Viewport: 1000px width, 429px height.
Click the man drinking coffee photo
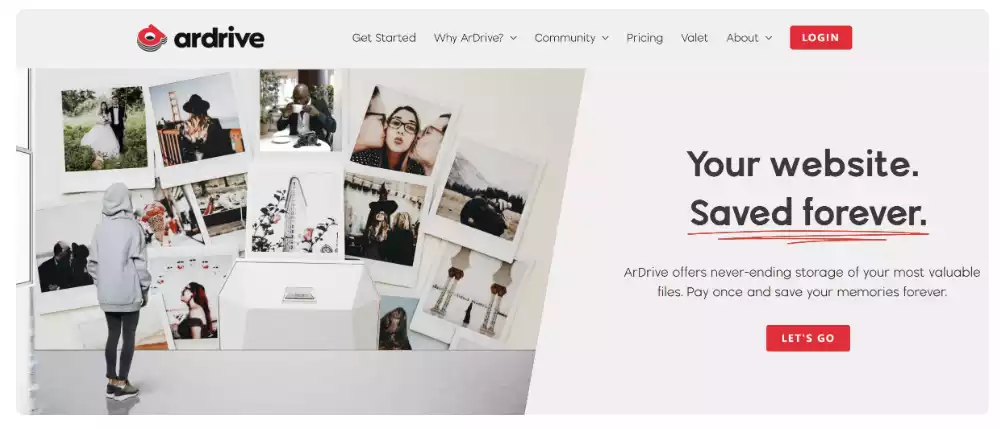(298, 112)
